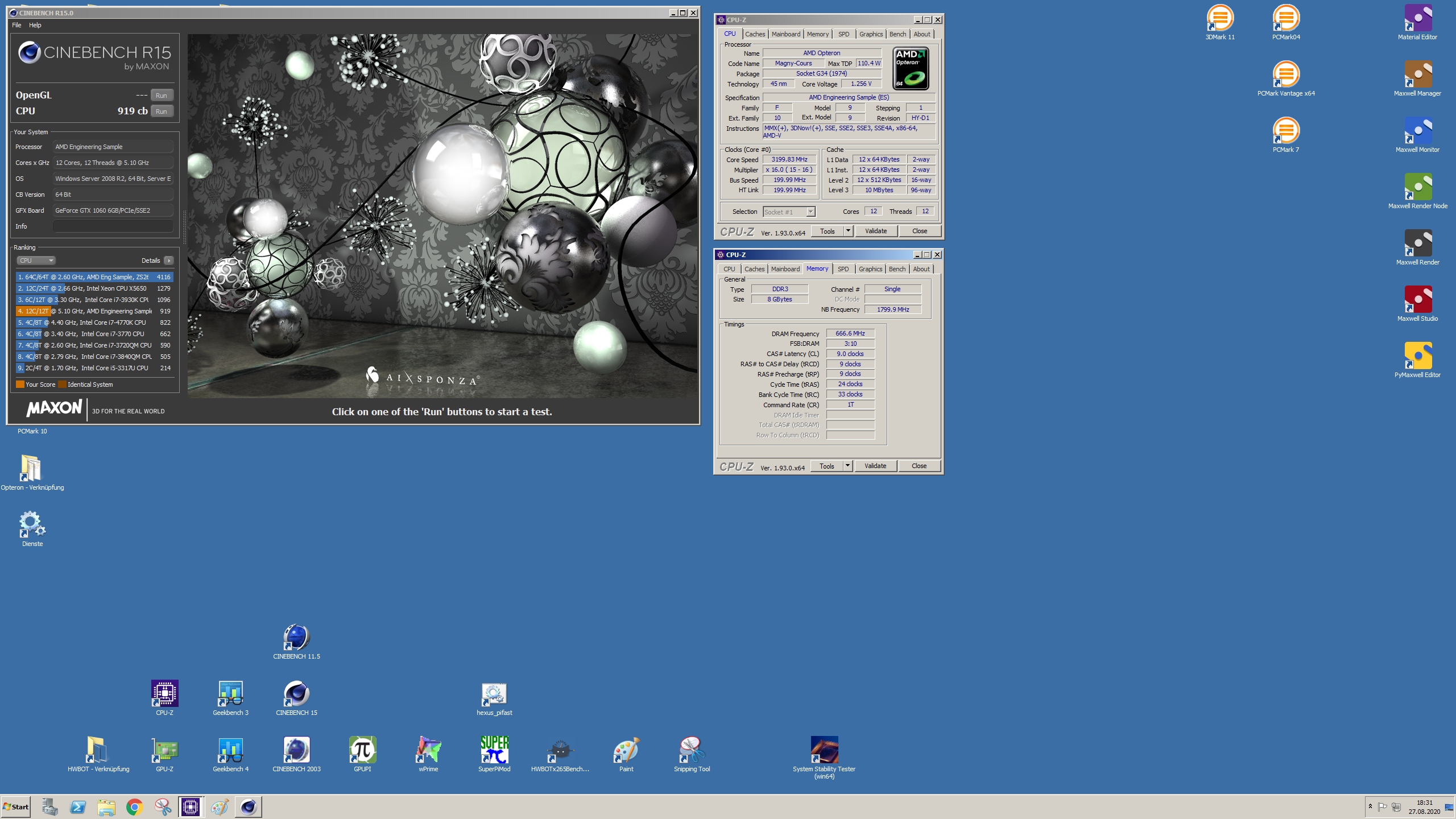Viewport: 1456px width, 819px height.
Task: Run the OpenGL test in Cinebench
Action: pos(162,96)
